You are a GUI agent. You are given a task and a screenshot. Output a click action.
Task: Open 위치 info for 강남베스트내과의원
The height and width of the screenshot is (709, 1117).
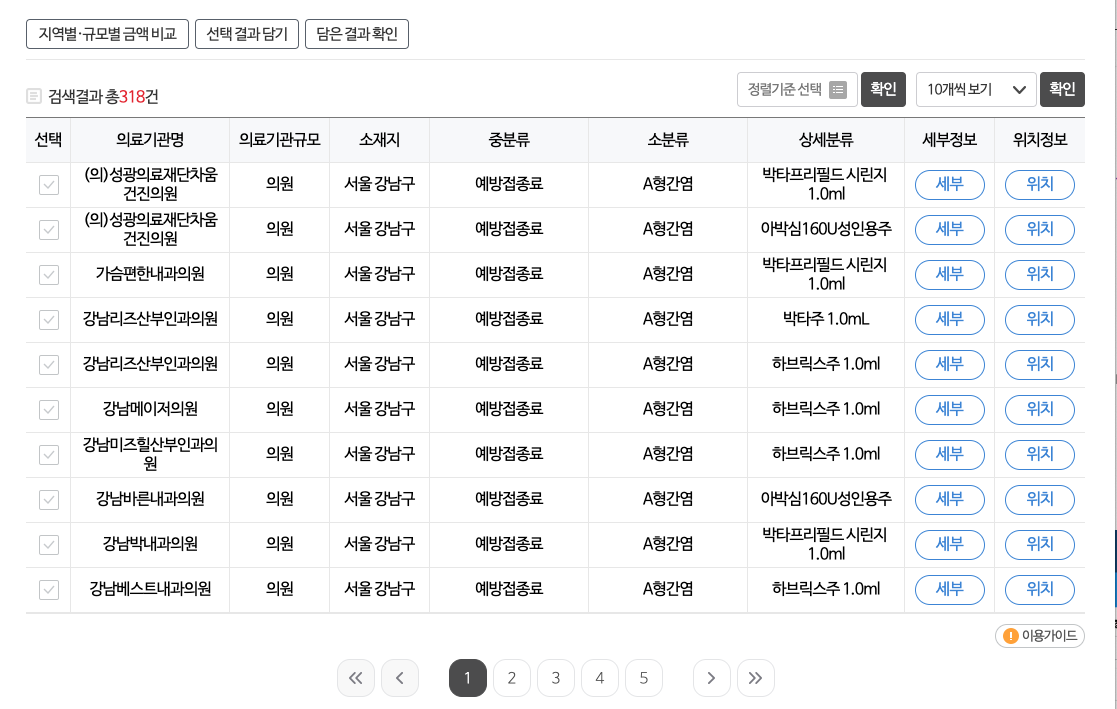[1039, 589]
